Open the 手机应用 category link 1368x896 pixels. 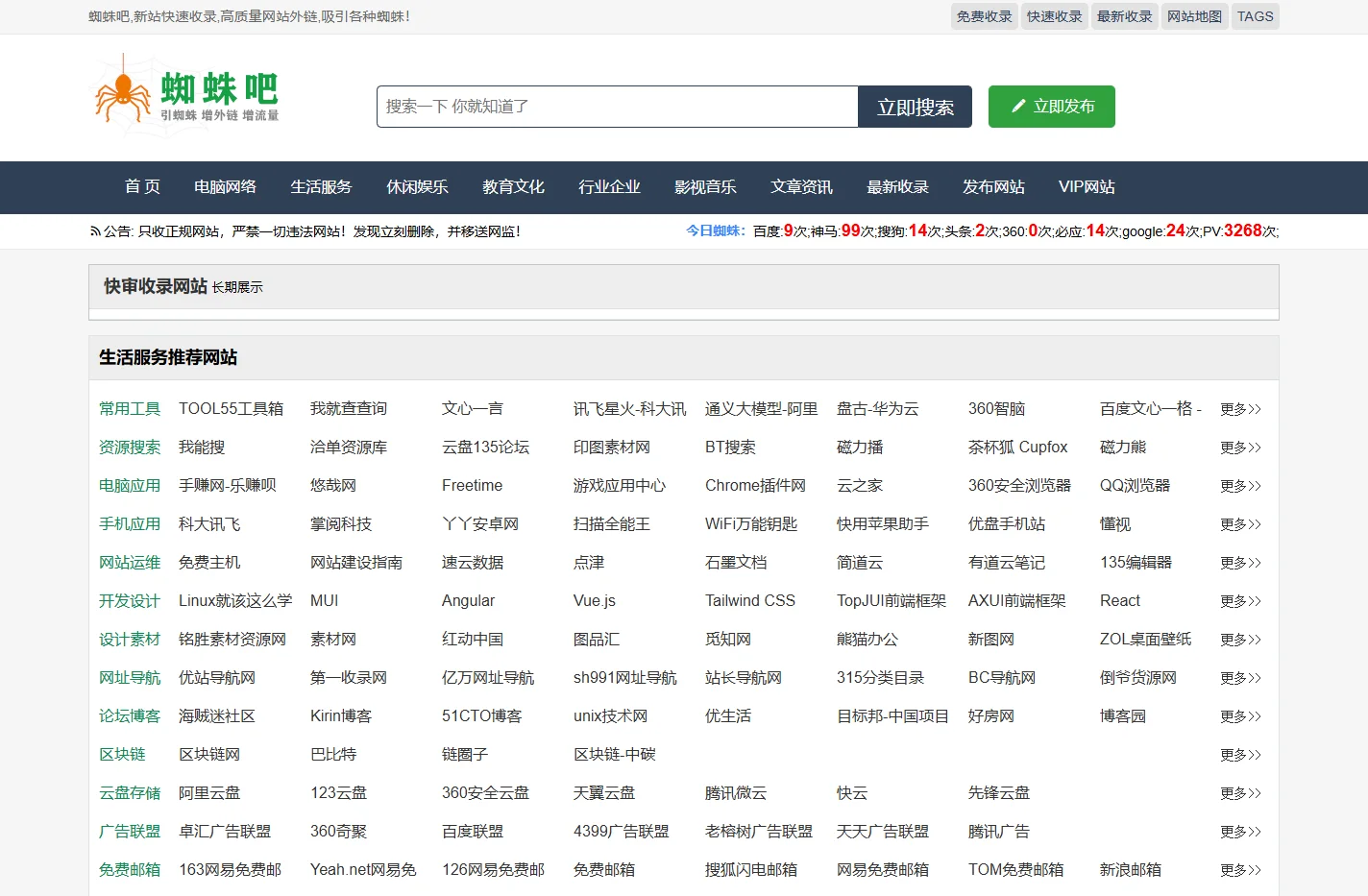(x=130, y=524)
